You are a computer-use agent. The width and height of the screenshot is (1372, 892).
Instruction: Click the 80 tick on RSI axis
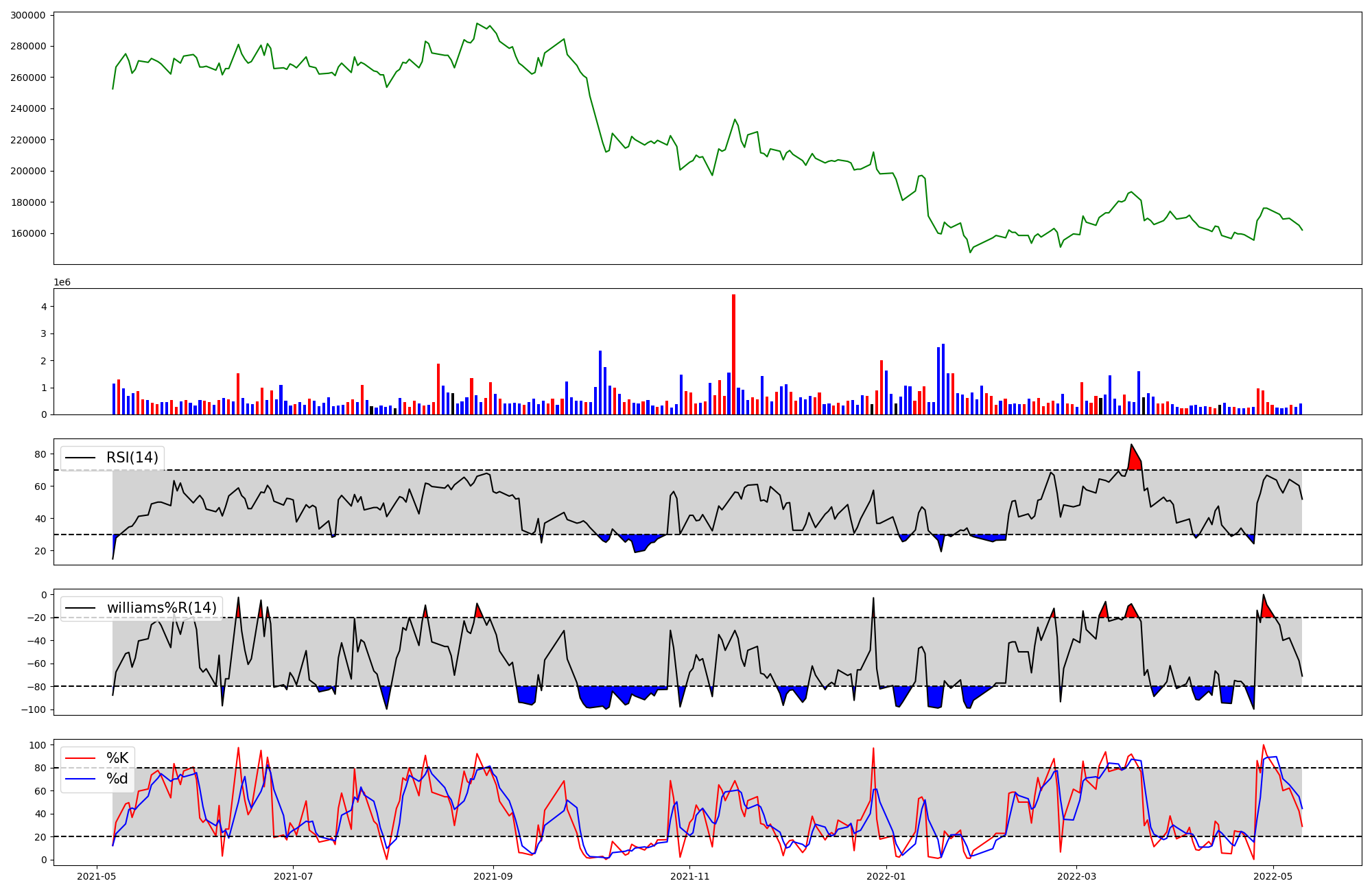[40, 454]
